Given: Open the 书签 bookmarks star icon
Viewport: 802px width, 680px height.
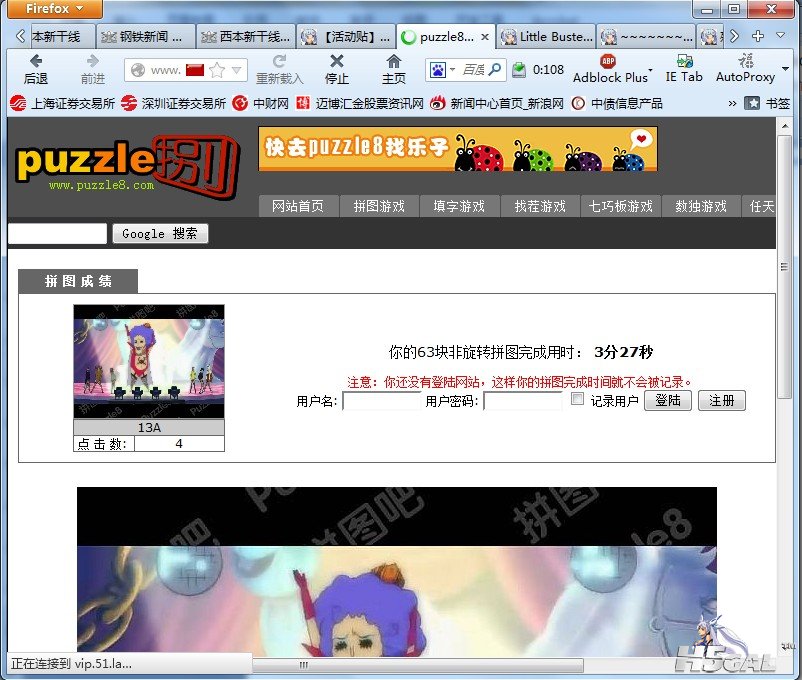Looking at the screenshot, I should pyautogui.click(x=751, y=103).
